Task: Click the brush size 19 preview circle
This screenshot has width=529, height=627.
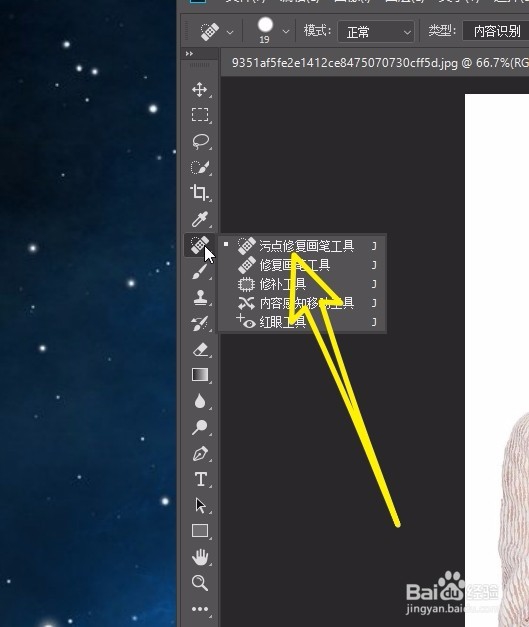Action: click(x=265, y=25)
